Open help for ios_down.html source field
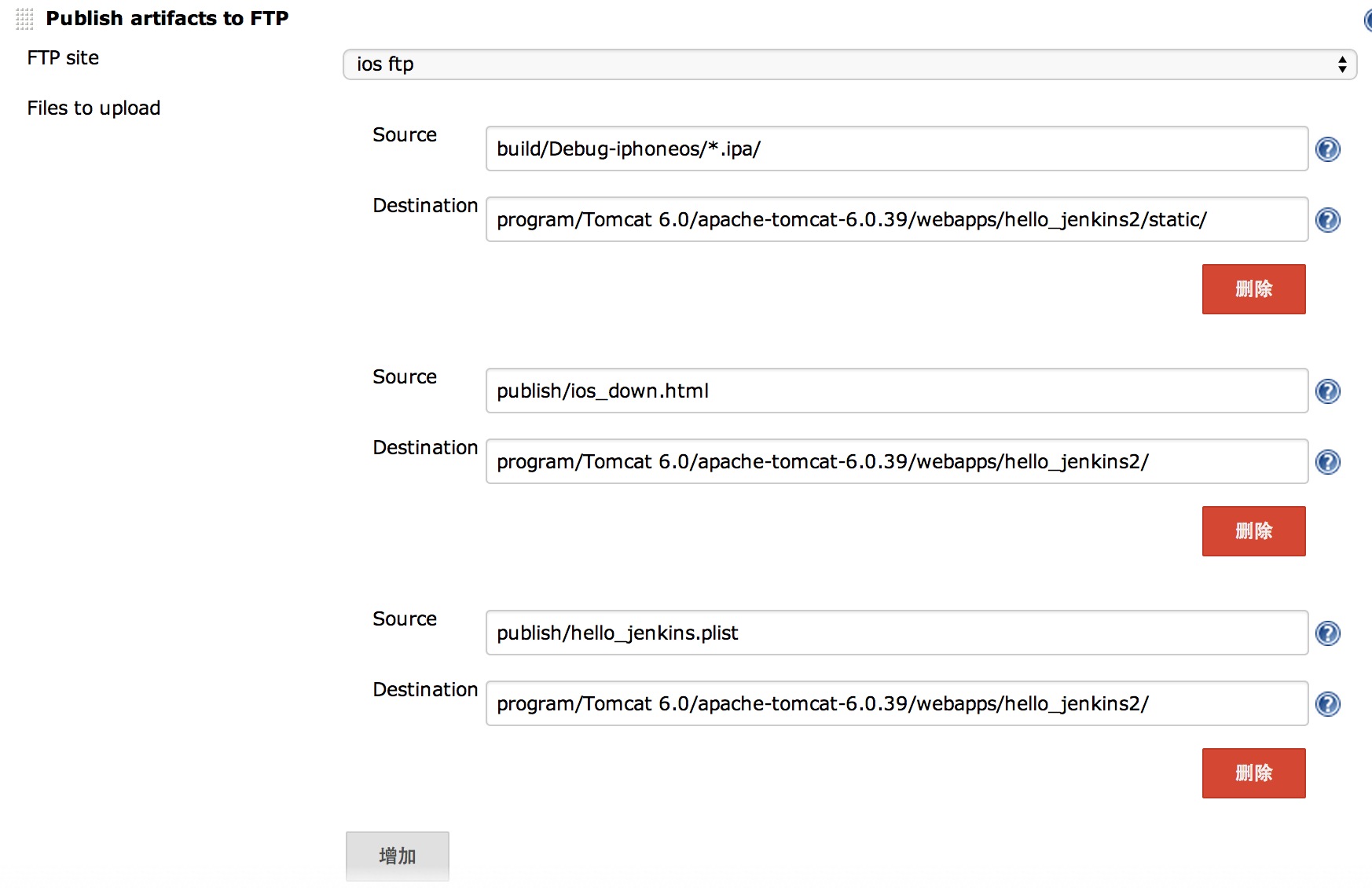 coord(1327,391)
